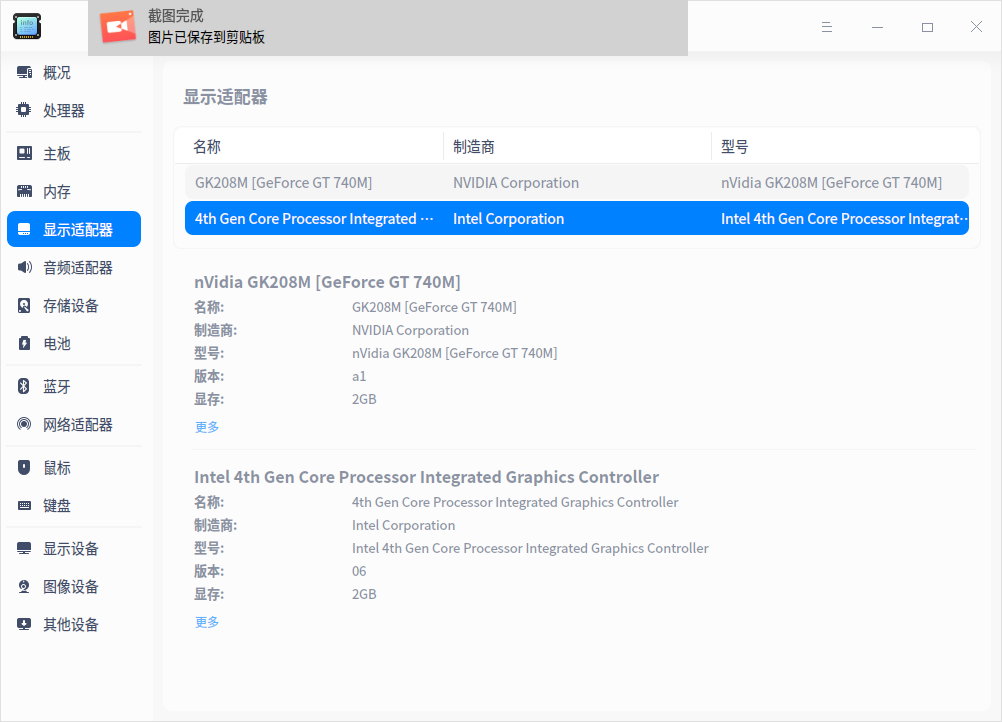Click the 音频适配器 speaker icon
This screenshot has width=1002, height=722.
click(x=24, y=267)
